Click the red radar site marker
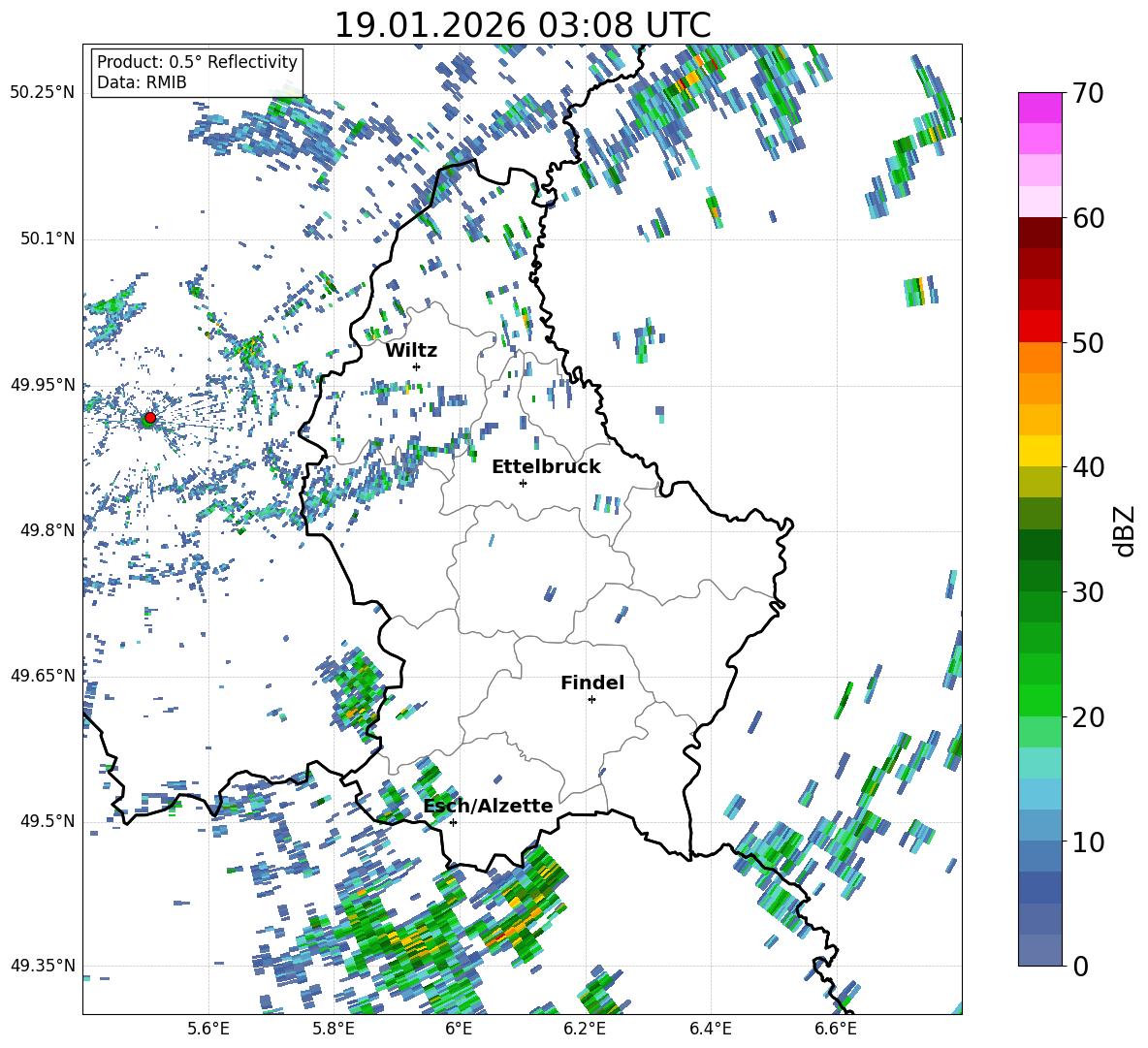The width and height of the screenshot is (1148, 1048). [150, 417]
